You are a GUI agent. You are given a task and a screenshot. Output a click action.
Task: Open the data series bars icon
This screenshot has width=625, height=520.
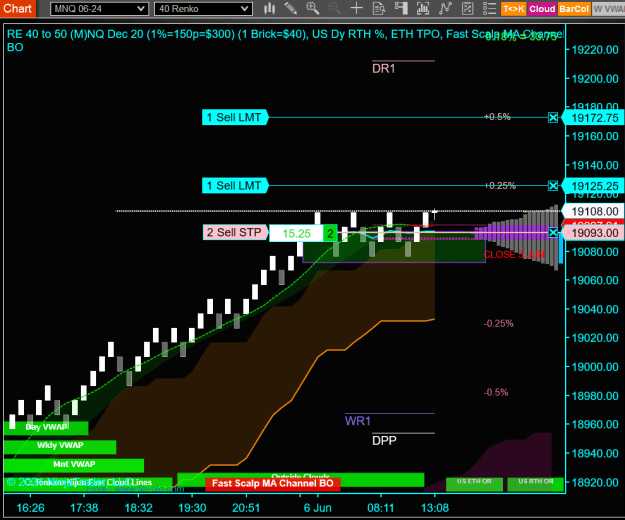pyautogui.click(x=423, y=8)
